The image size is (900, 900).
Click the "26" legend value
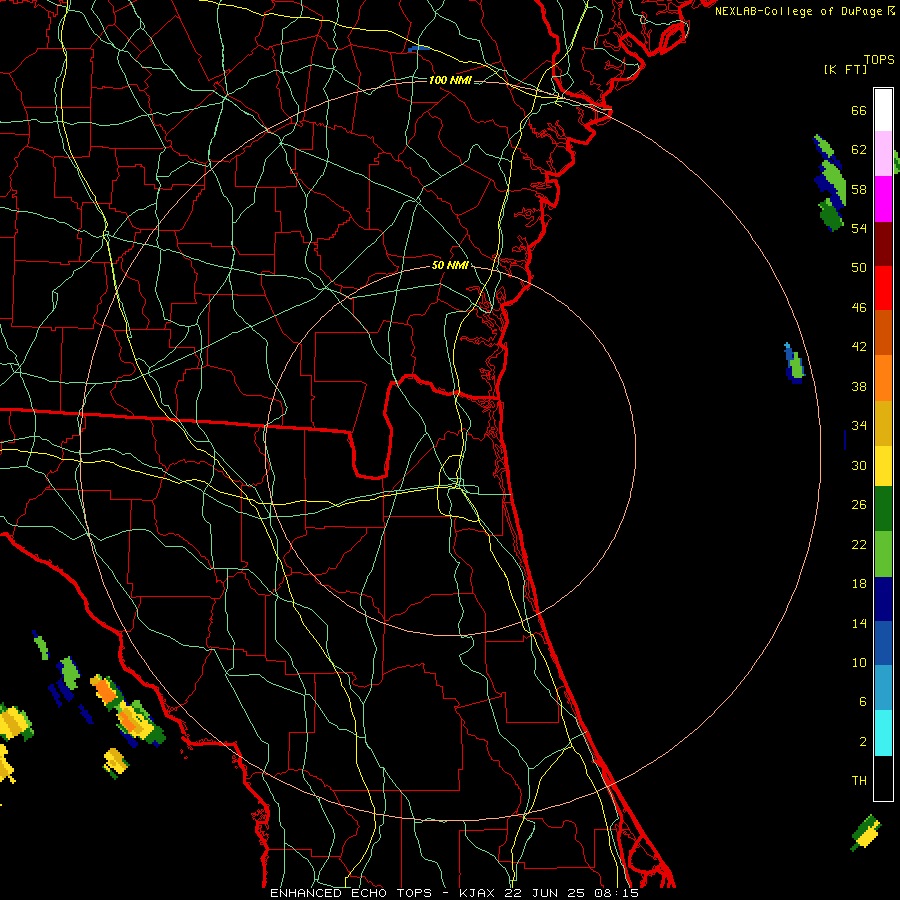(x=859, y=505)
